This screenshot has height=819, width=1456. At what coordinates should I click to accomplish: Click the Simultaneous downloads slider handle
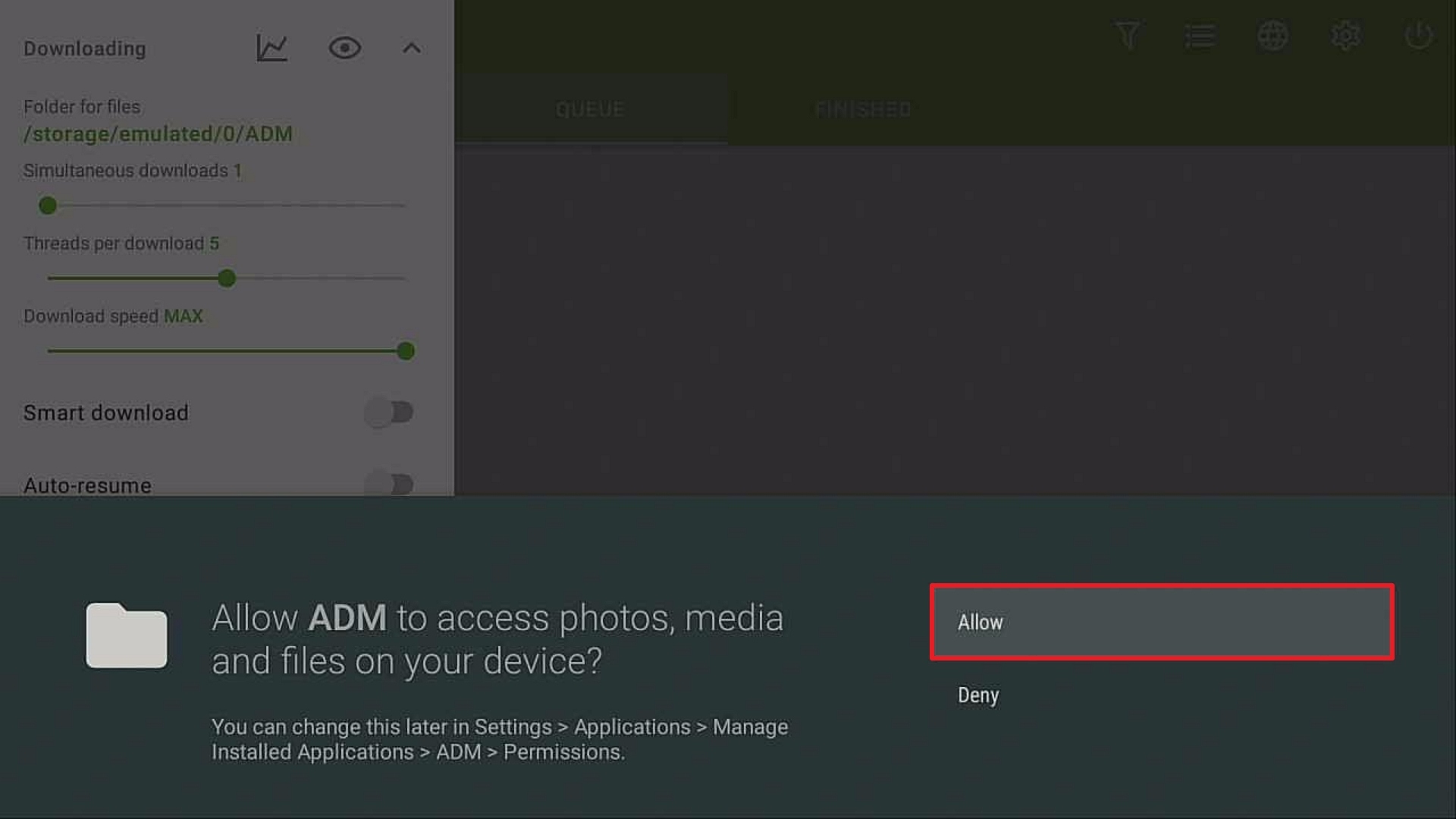(48, 206)
